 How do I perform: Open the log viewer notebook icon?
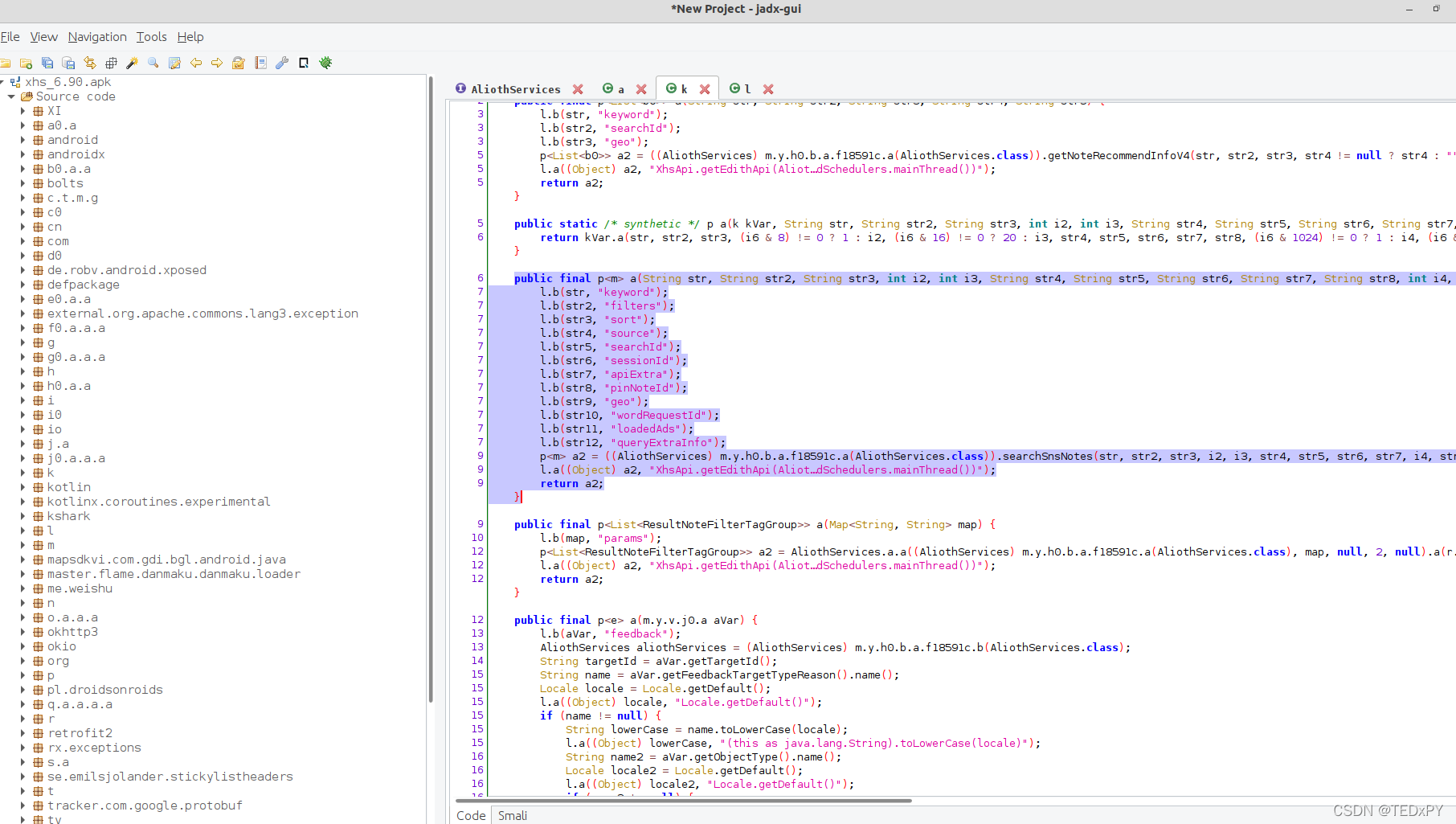point(260,63)
